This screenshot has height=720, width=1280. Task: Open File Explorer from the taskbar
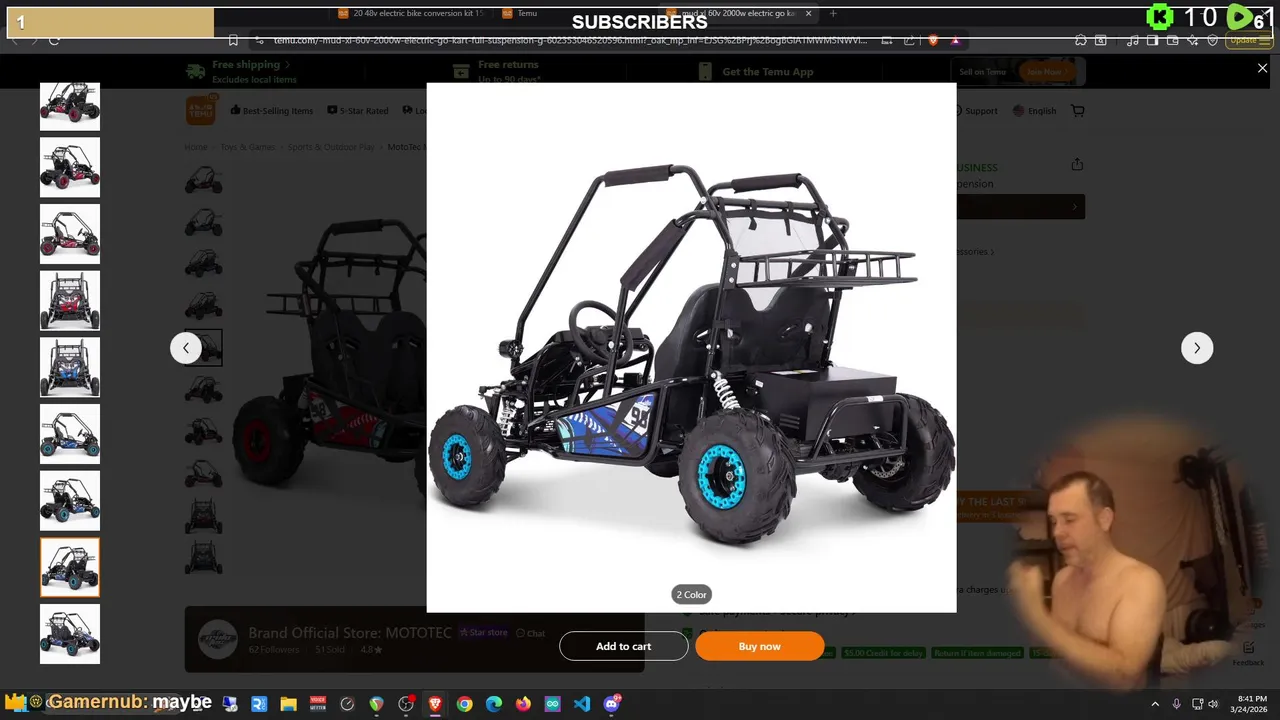[288, 704]
